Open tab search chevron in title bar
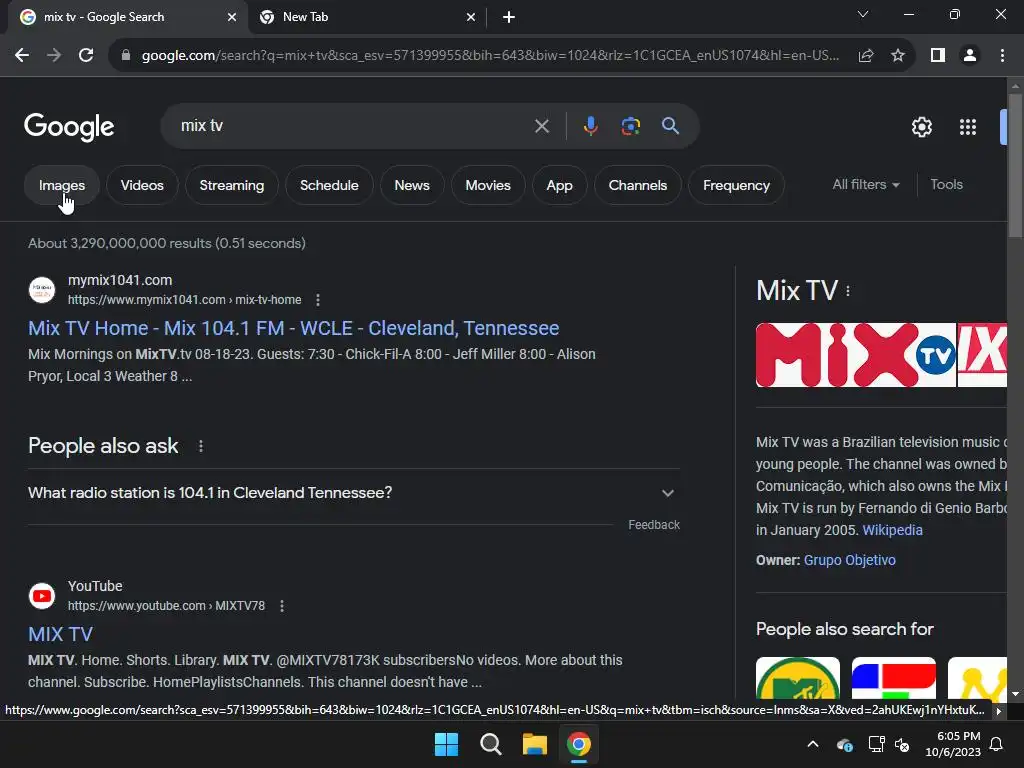 click(x=863, y=14)
